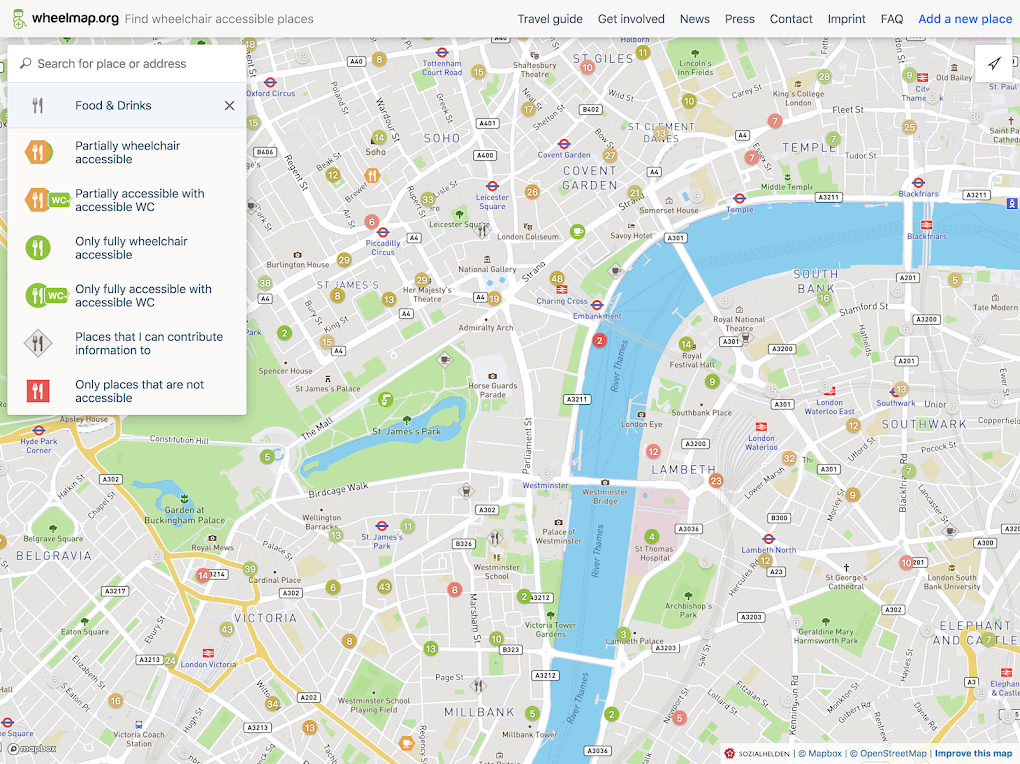The width and height of the screenshot is (1020, 764).
Task: Go to the News page
Action: coord(694,19)
